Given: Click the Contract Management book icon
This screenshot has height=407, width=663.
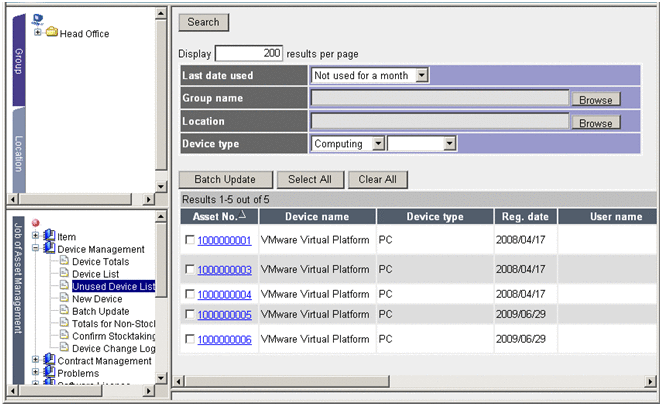Looking at the screenshot, I should click(x=49, y=361).
